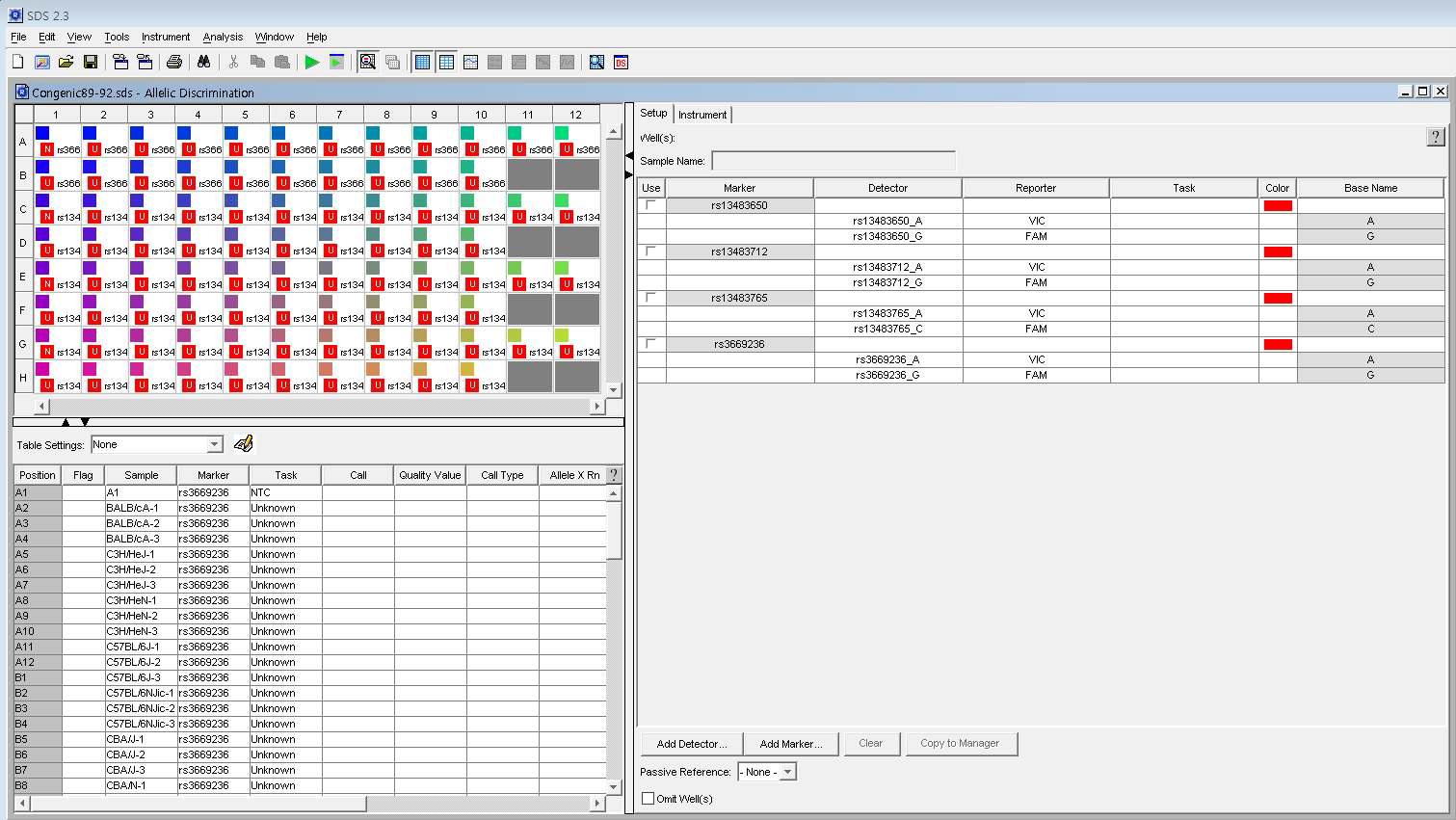Click the VIC reporter for rs3669236_A
The image size is (1456, 820).
pos(1036,359)
